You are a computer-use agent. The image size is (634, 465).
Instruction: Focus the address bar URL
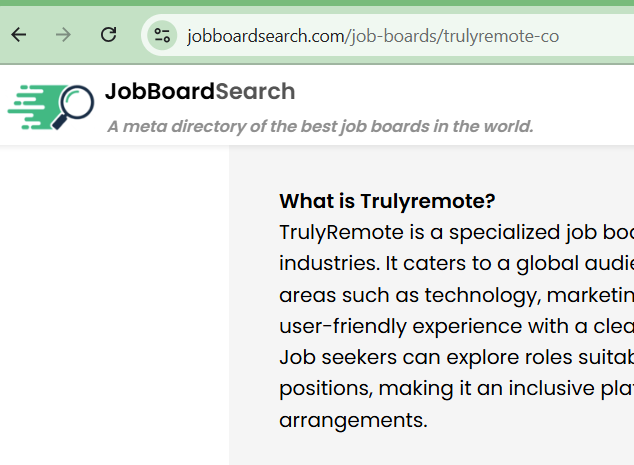coord(400,36)
